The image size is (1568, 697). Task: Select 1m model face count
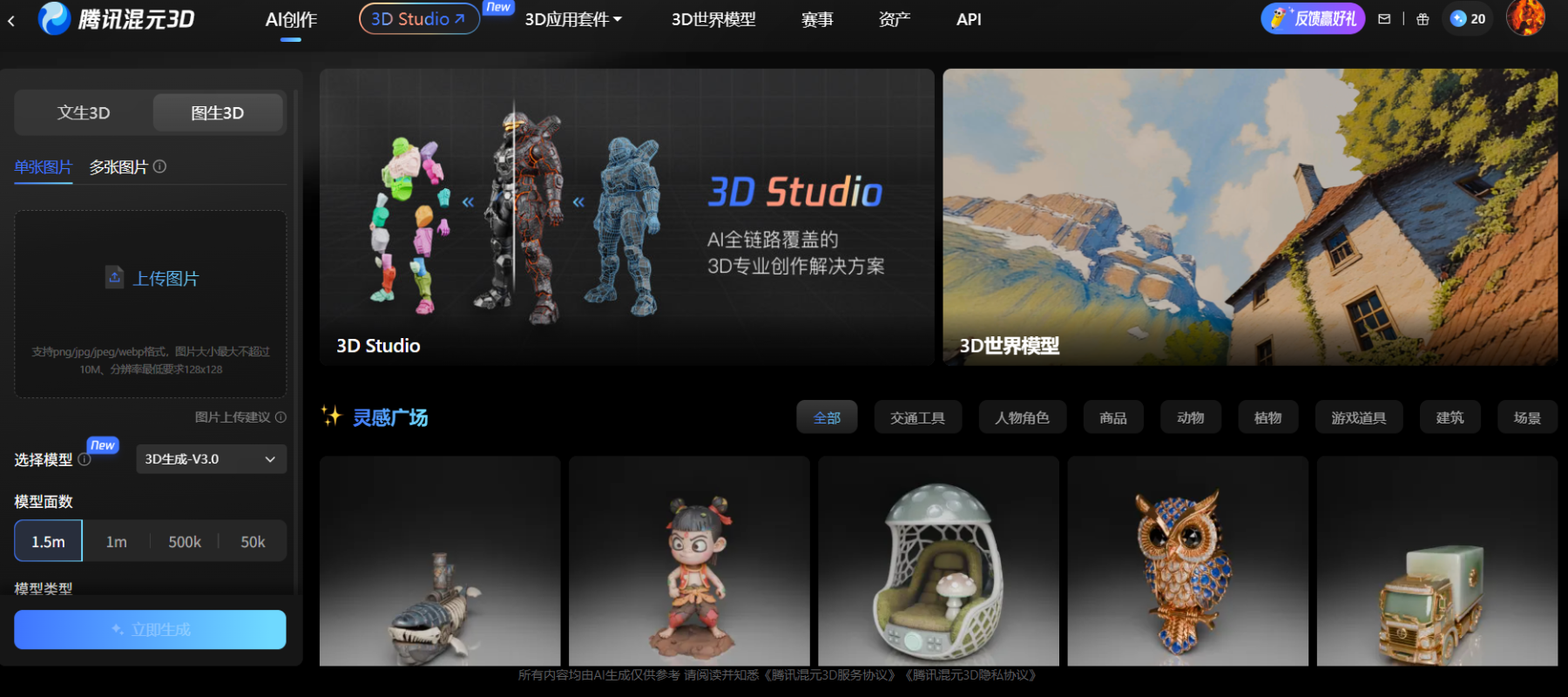pyautogui.click(x=117, y=542)
